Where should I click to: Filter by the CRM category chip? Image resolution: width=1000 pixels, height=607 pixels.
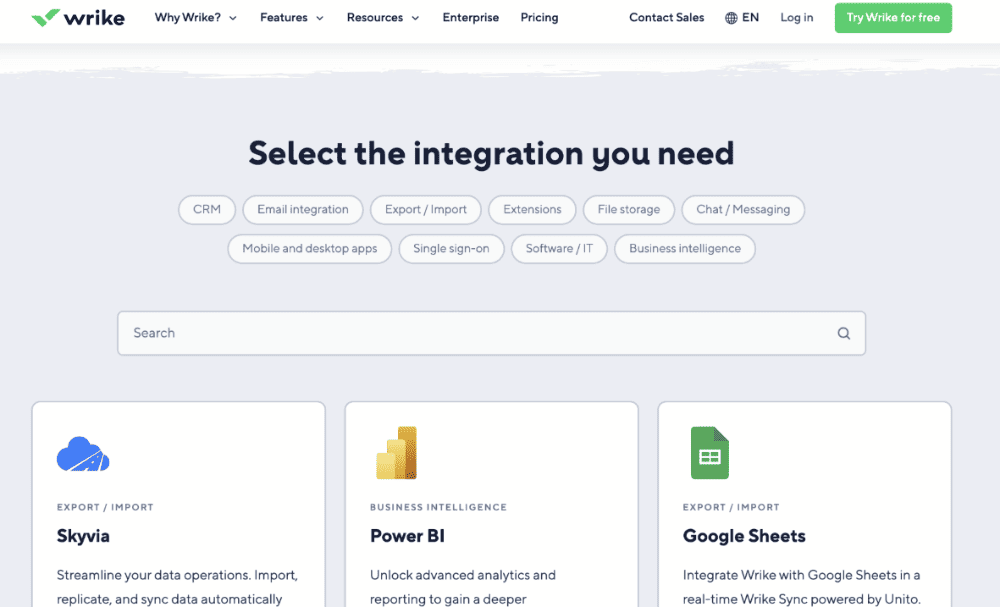click(x=207, y=210)
